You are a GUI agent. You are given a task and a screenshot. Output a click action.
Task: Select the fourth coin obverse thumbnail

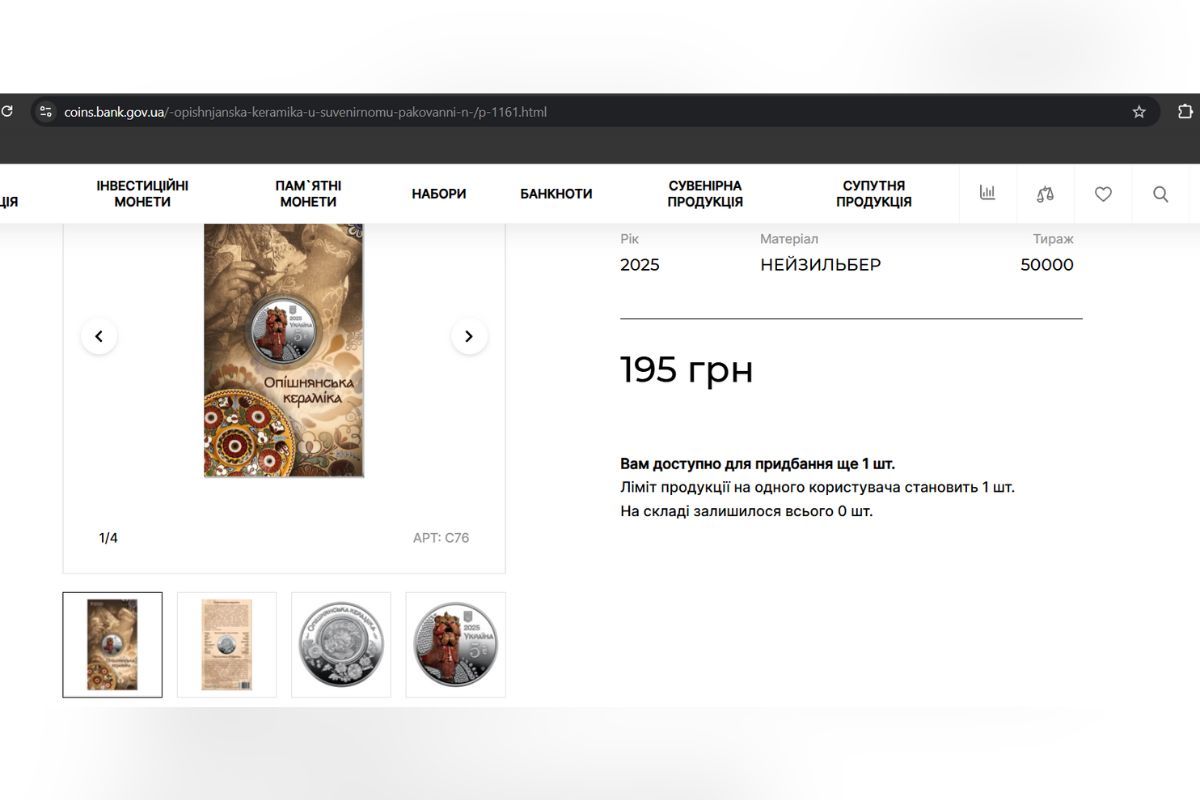click(x=455, y=645)
